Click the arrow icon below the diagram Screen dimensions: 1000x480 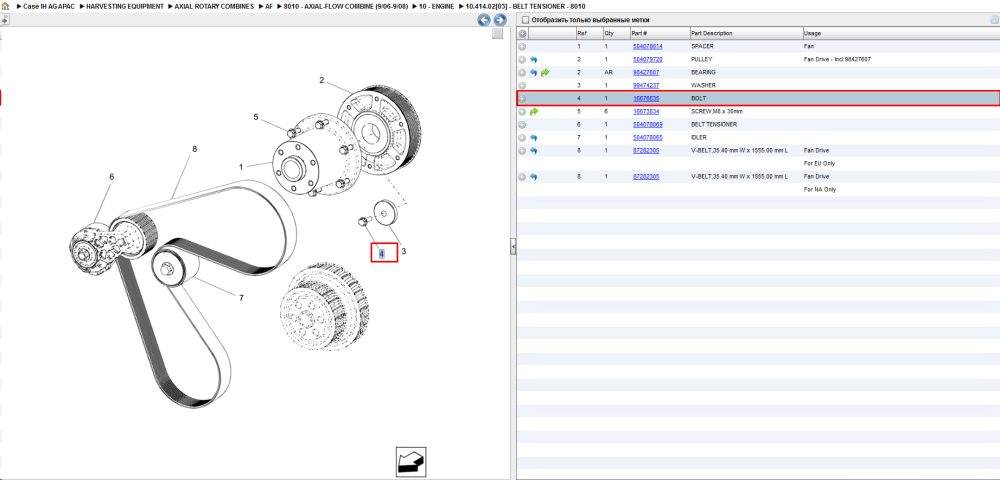coord(411,463)
